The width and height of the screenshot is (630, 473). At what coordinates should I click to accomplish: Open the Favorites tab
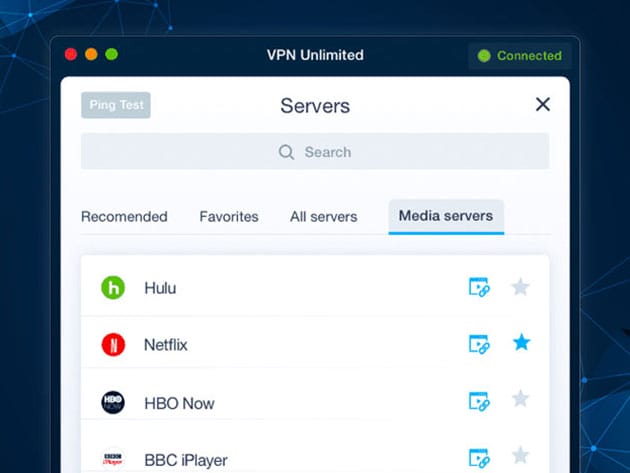(228, 216)
